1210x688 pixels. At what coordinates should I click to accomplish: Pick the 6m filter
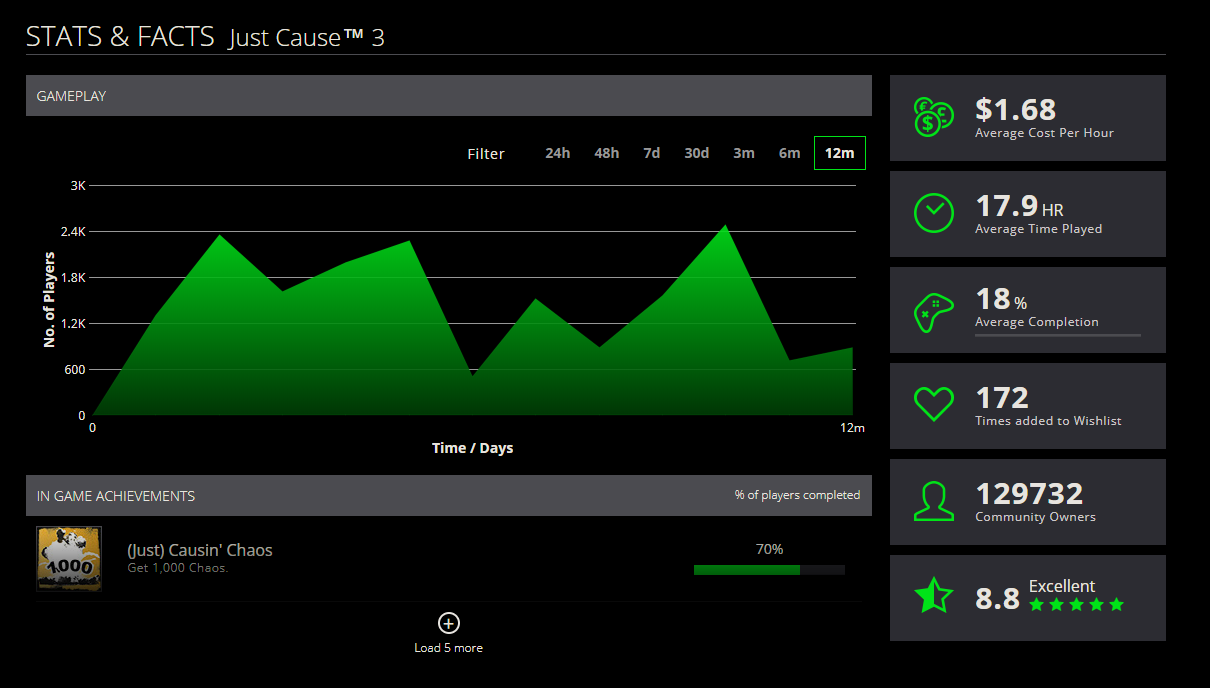click(789, 153)
